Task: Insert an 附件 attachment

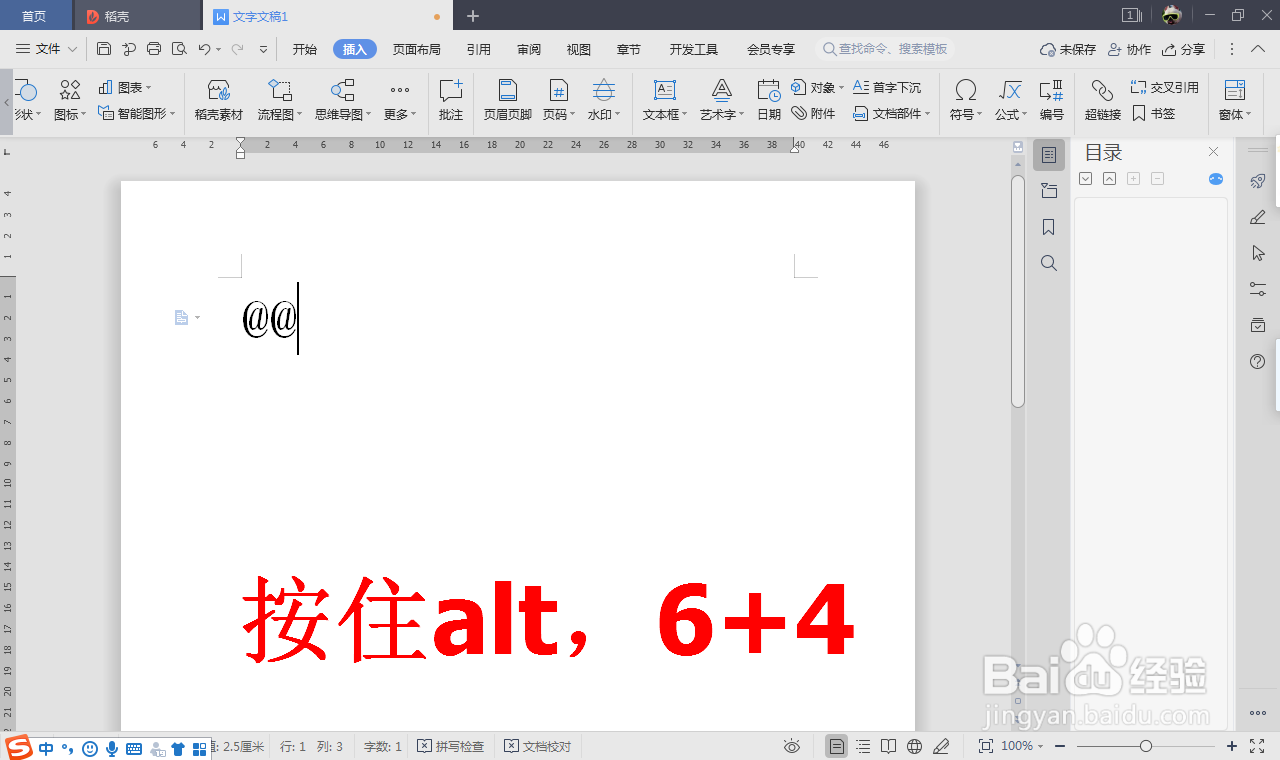Action: (813, 114)
